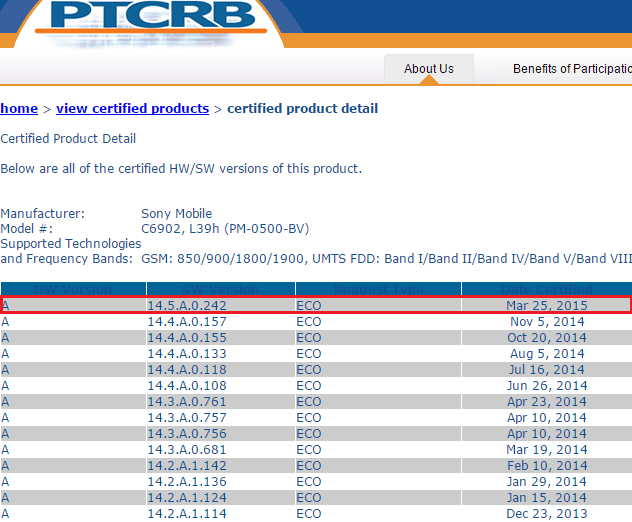Click the SW Version column header
This screenshot has width=632, height=522.
221,289
